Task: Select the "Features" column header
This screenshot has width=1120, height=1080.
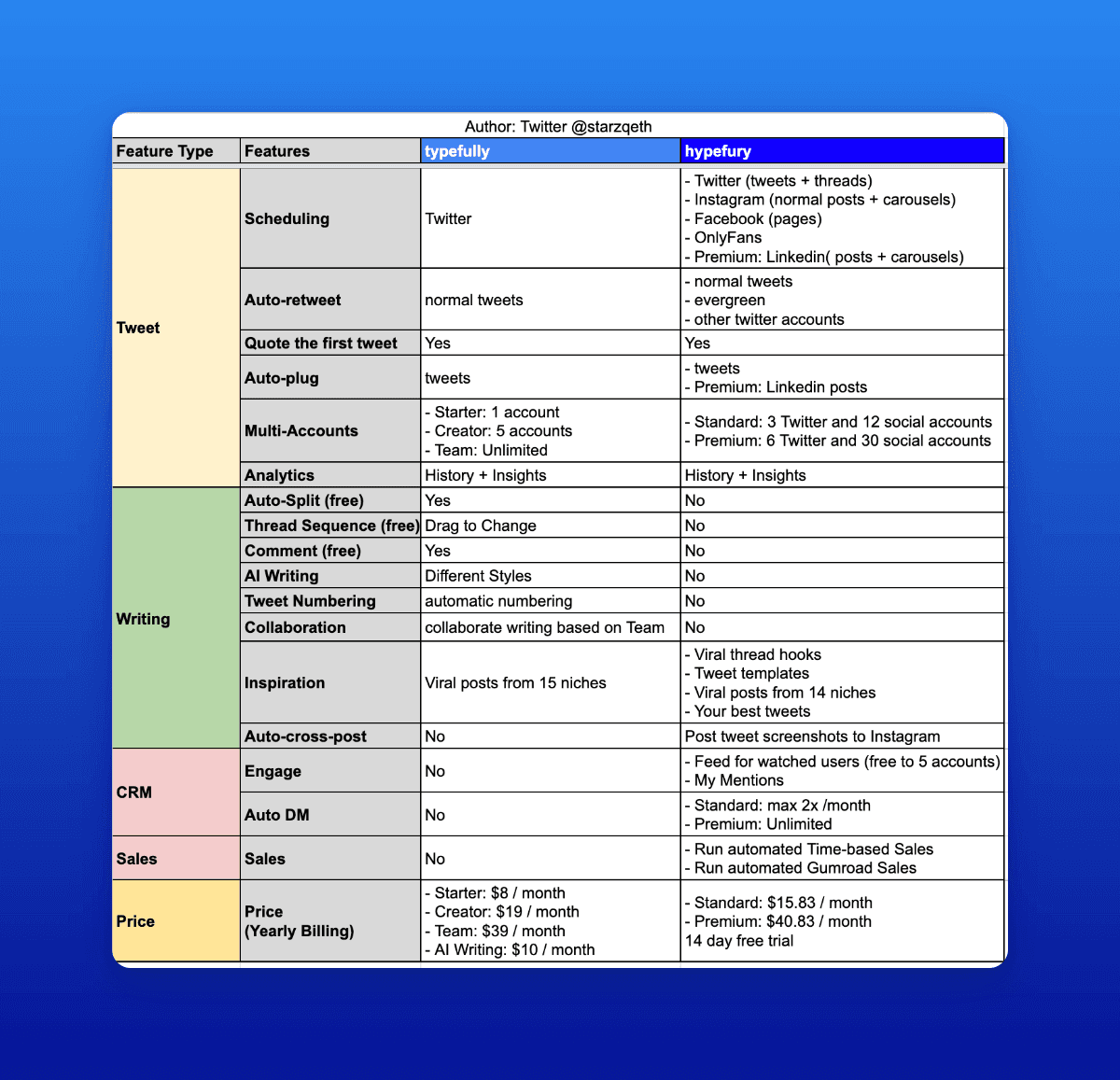Action: click(330, 151)
